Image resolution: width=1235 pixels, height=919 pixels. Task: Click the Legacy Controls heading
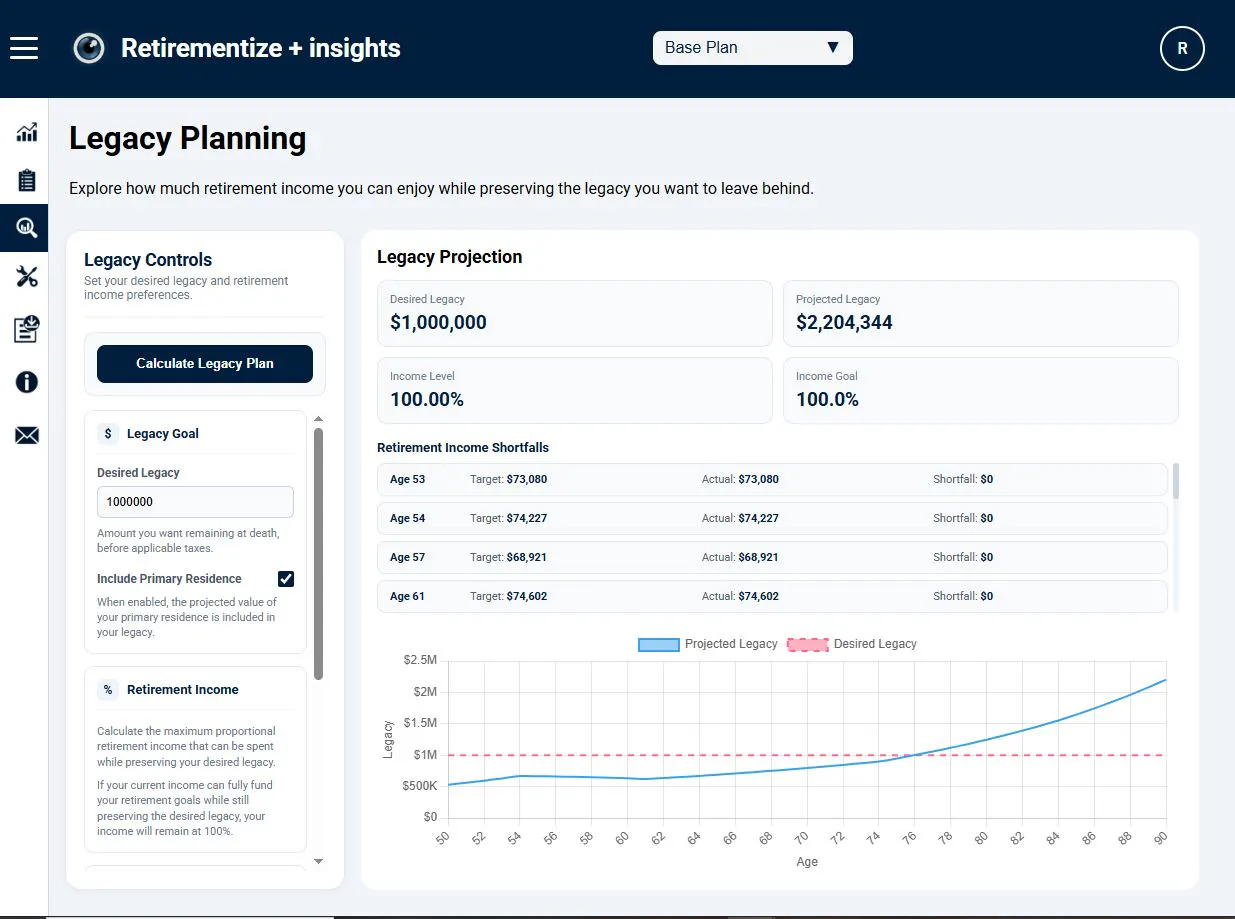148,260
